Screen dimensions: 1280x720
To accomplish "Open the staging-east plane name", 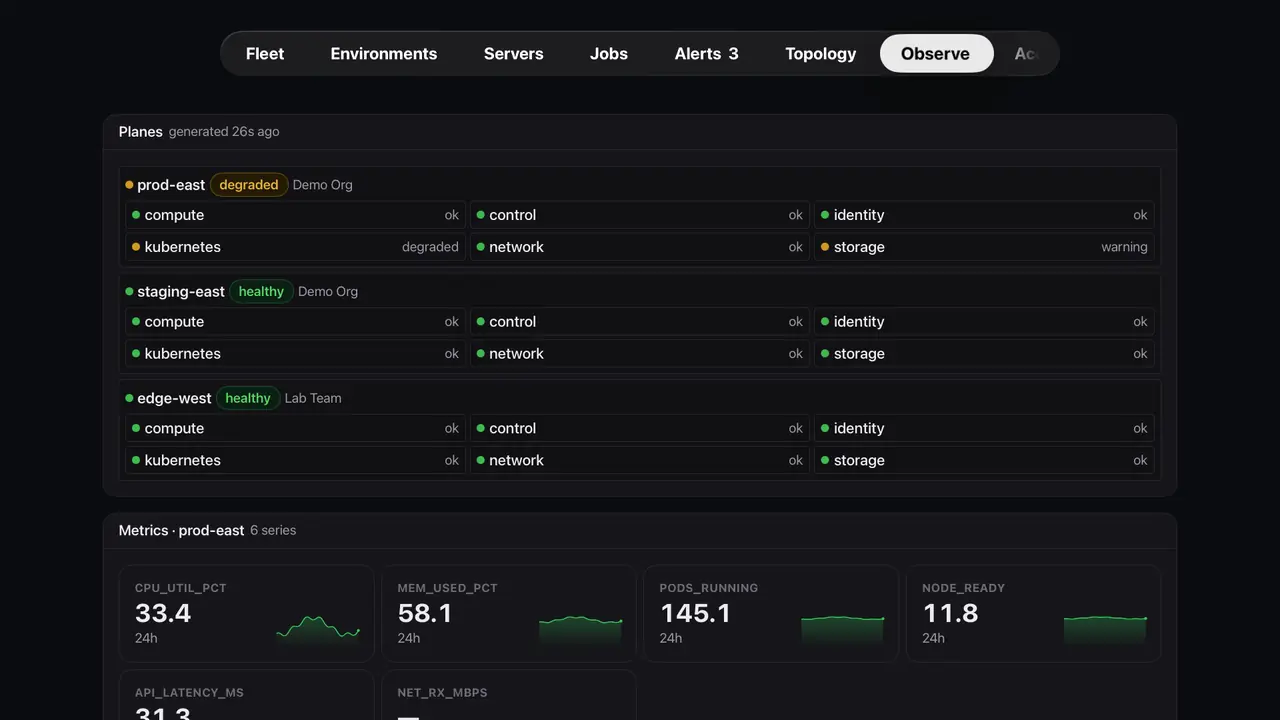I will click(x=181, y=292).
